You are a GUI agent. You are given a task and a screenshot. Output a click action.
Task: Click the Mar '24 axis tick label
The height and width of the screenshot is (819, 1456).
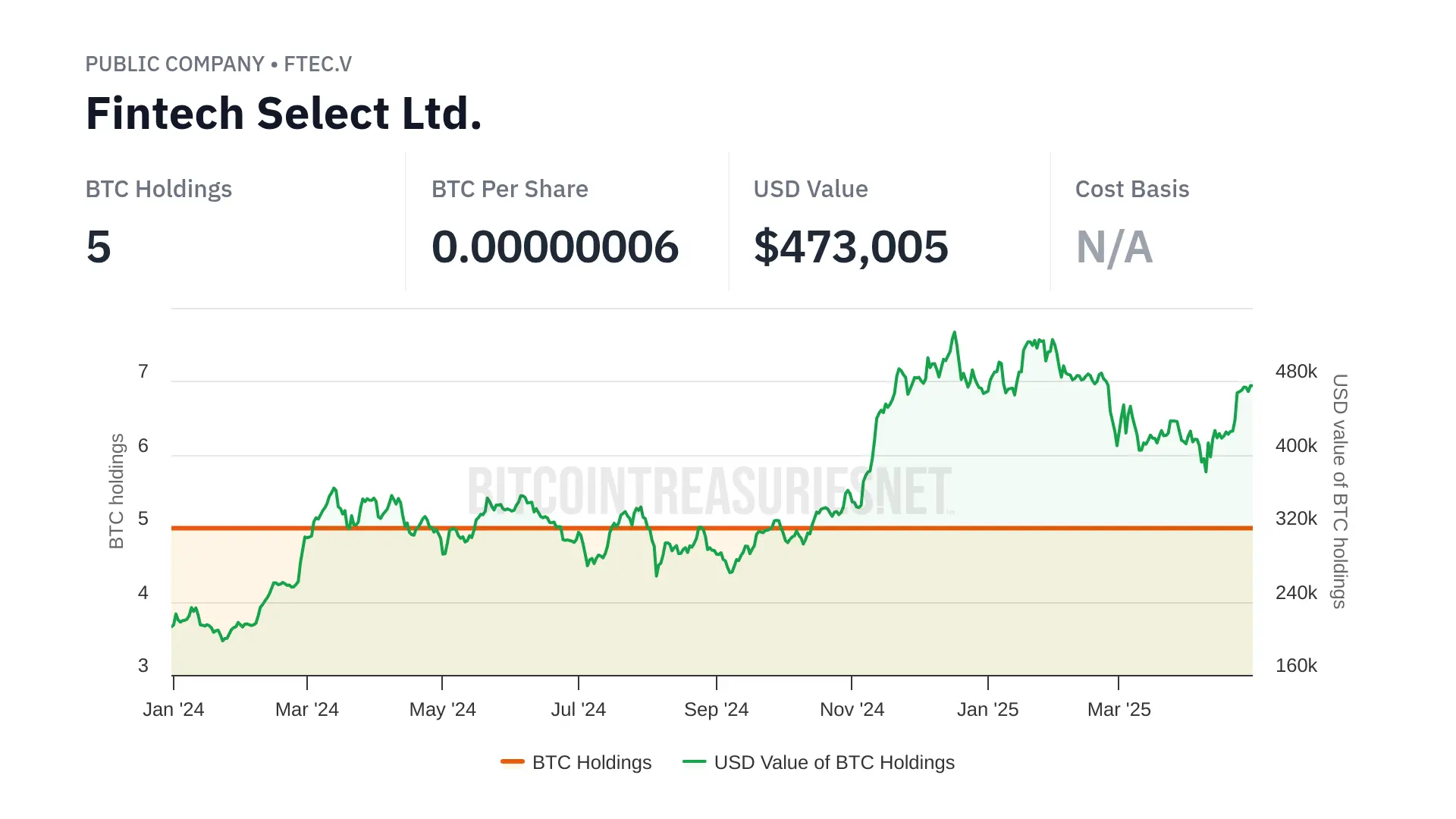pyautogui.click(x=307, y=709)
